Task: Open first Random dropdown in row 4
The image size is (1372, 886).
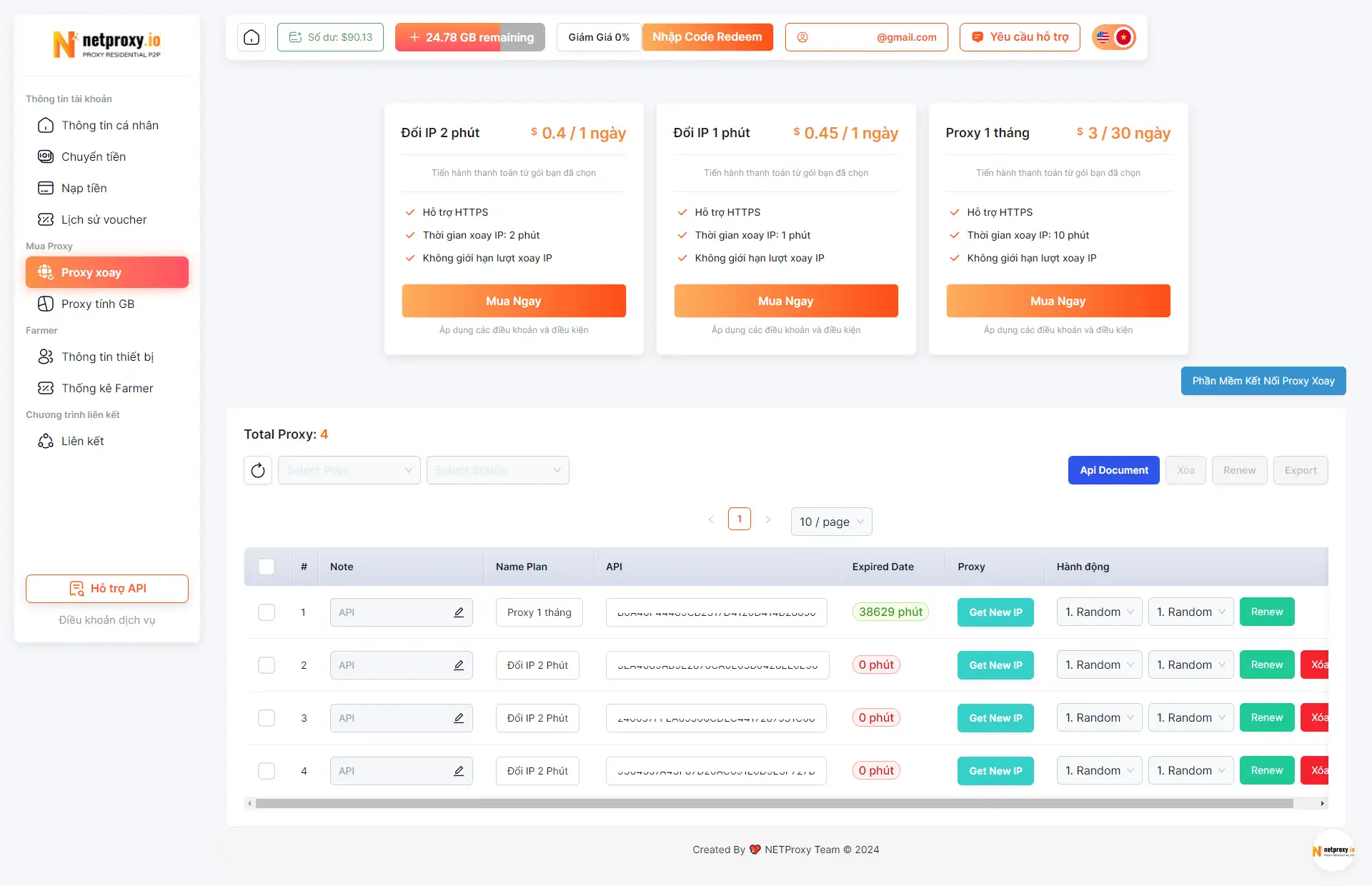Action: [x=1099, y=770]
